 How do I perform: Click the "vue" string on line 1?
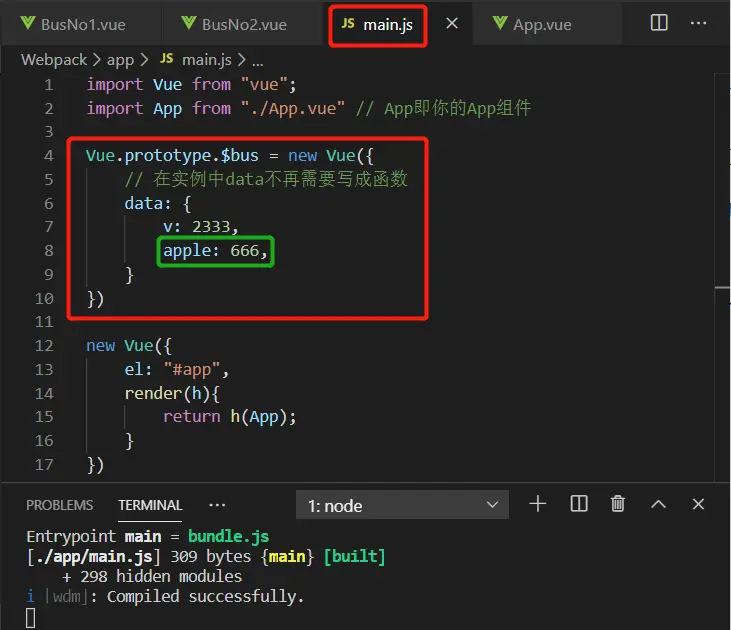pyautogui.click(x=264, y=84)
